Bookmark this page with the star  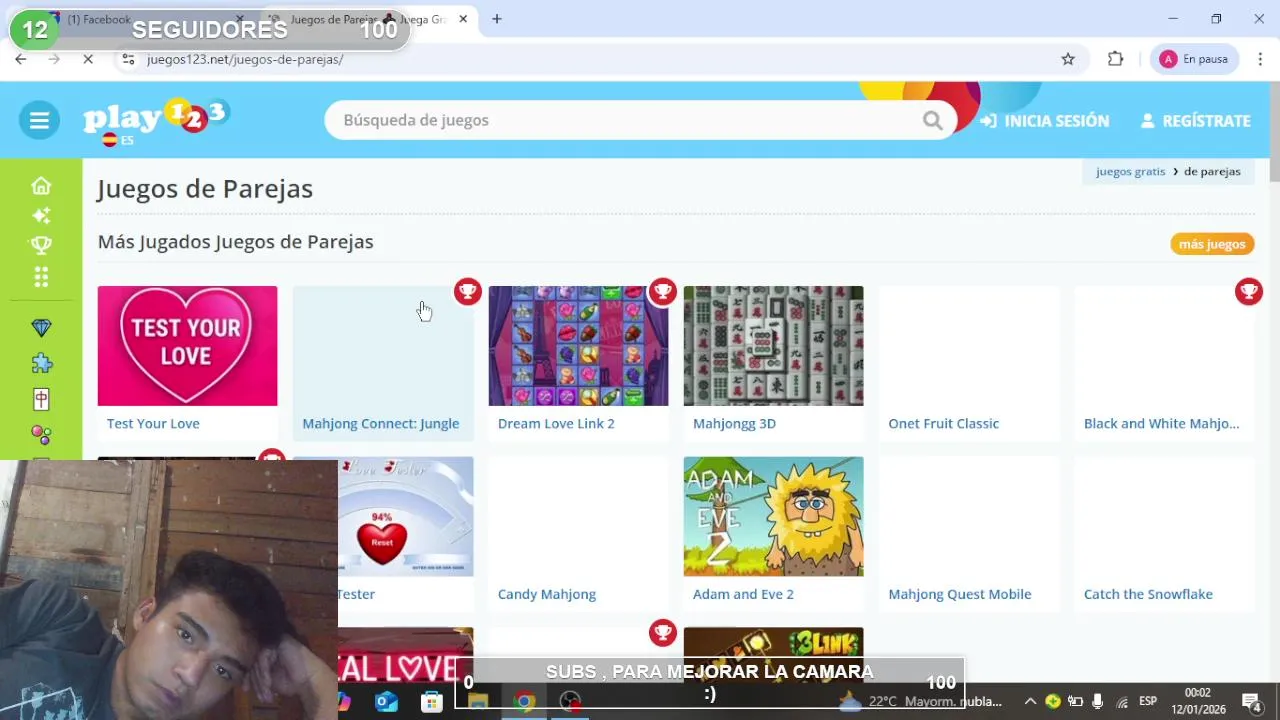point(1068,59)
